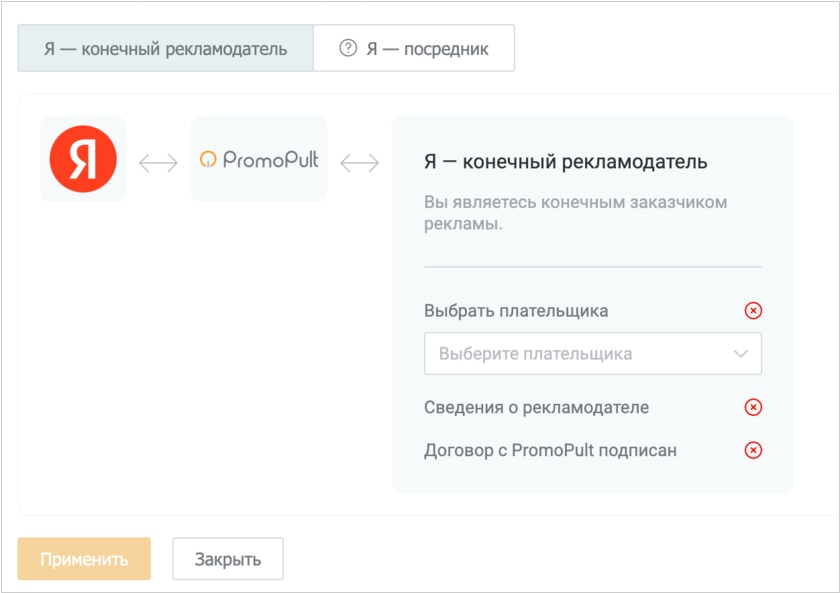Click the orange circle in PromoPult logo
Screen dimensions: 840x593
click(208, 159)
